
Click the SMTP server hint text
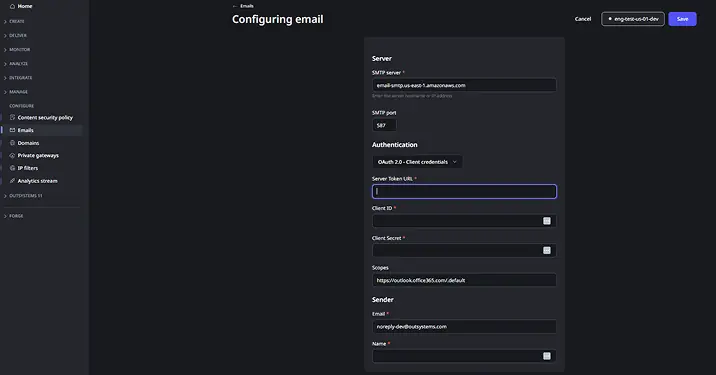click(412, 96)
